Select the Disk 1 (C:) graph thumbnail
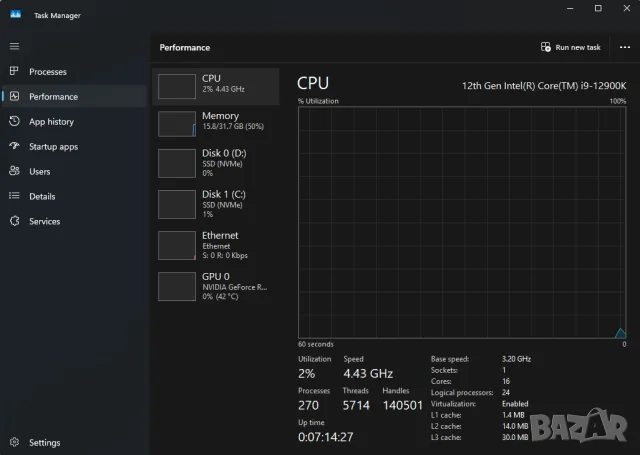The image size is (640, 455). [x=177, y=204]
